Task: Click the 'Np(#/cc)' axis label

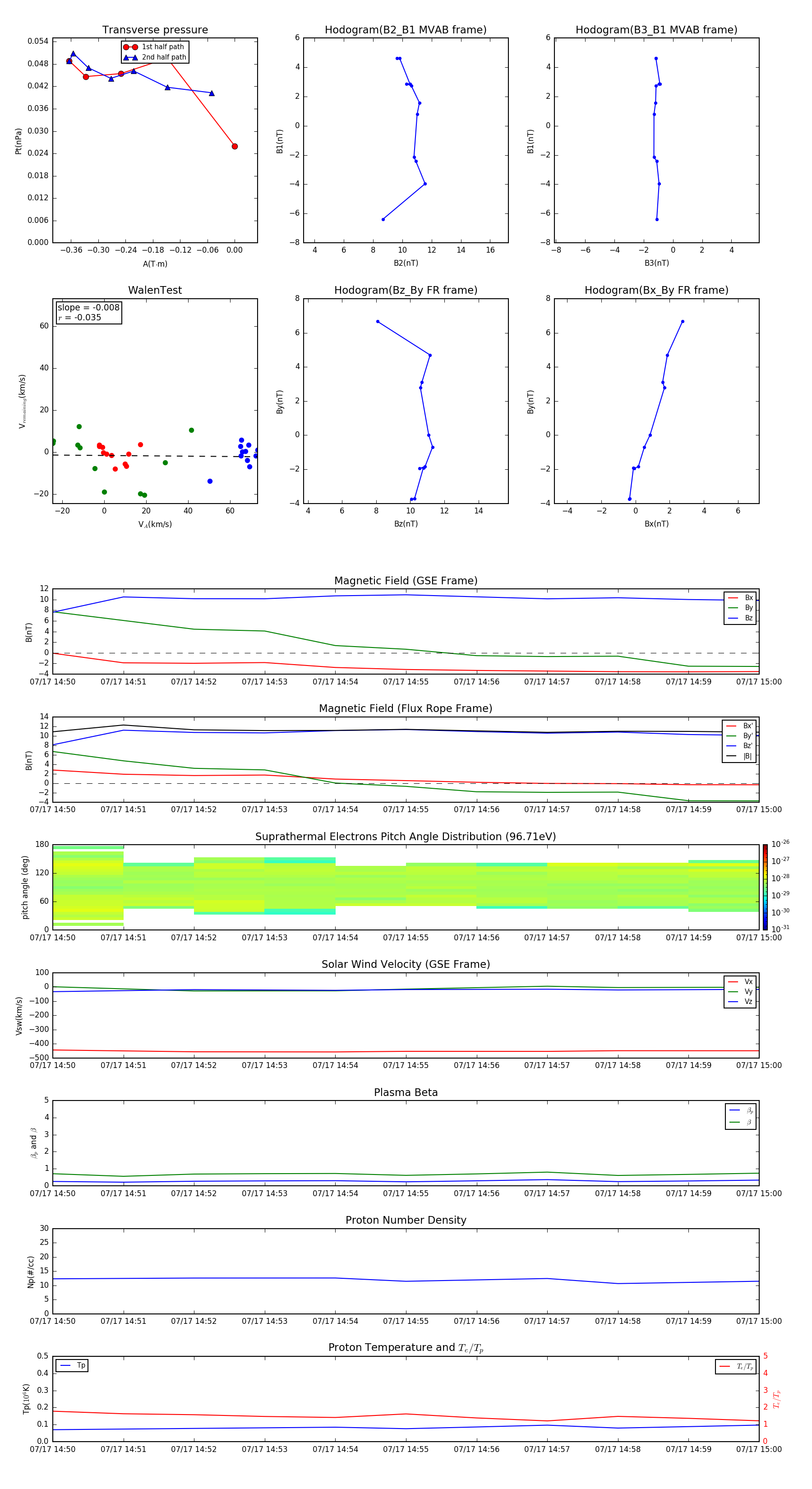Action: [x=31, y=1272]
